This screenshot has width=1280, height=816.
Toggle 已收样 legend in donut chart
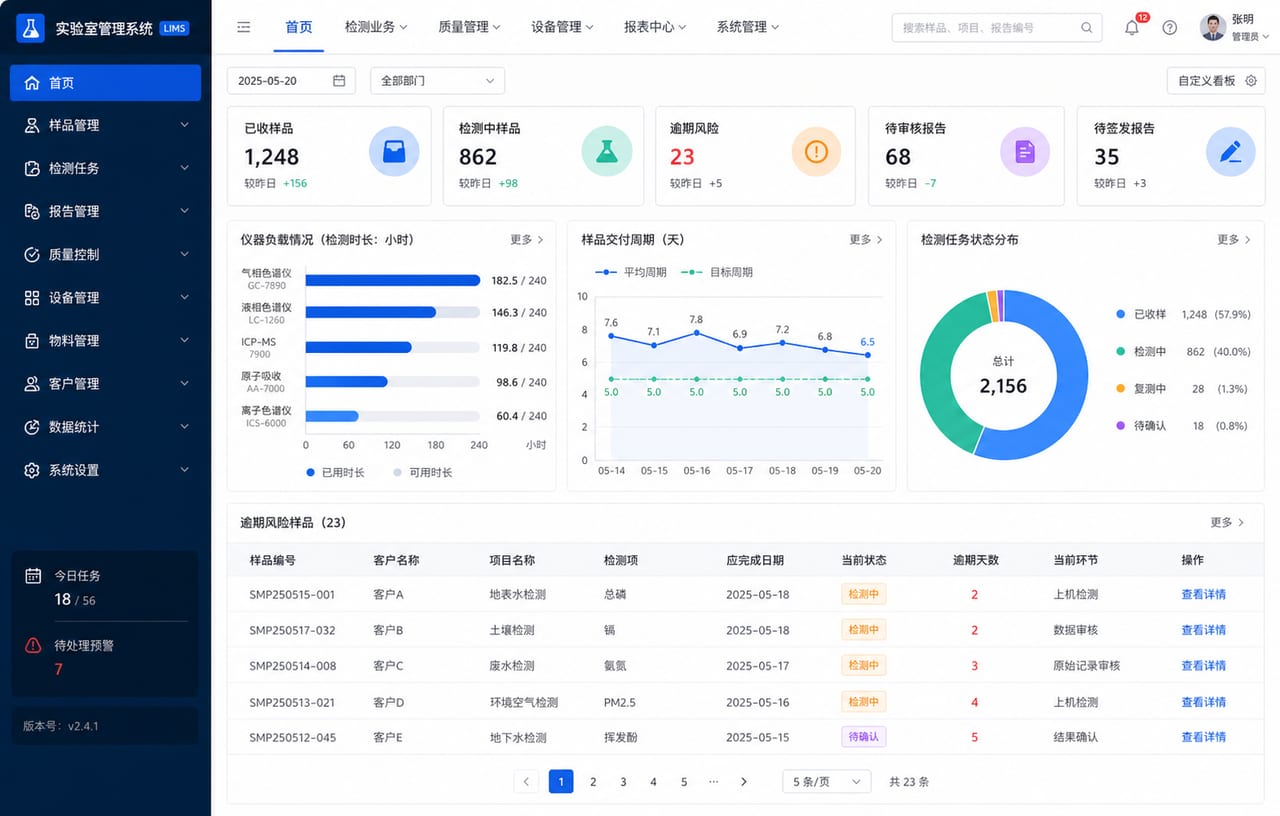coord(1141,314)
